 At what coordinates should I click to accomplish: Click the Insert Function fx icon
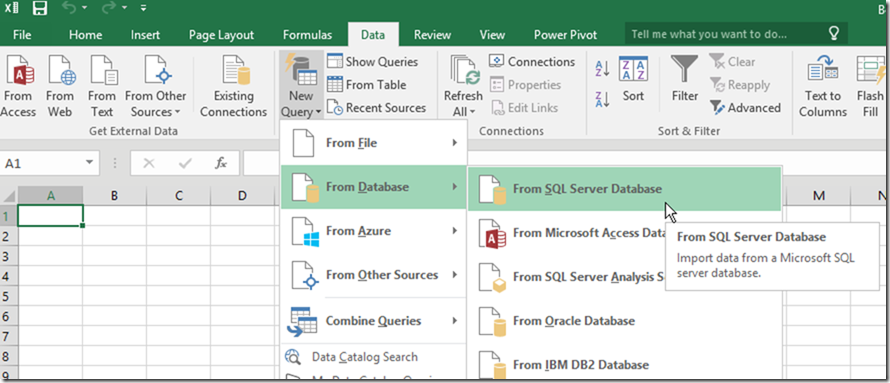(220, 163)
